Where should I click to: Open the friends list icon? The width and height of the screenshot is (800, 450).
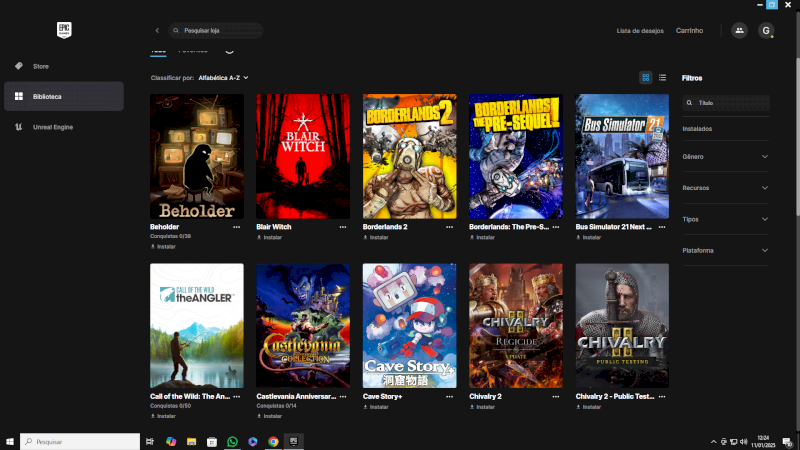(x=739, y=31)
